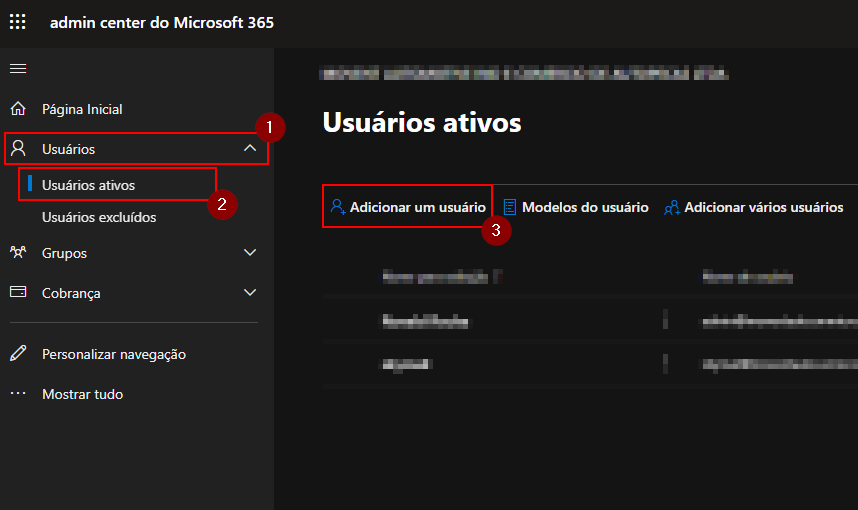
Task: Click the home icon beside Página Inicial
Action: pyautogui.click(x=18, y=109)
